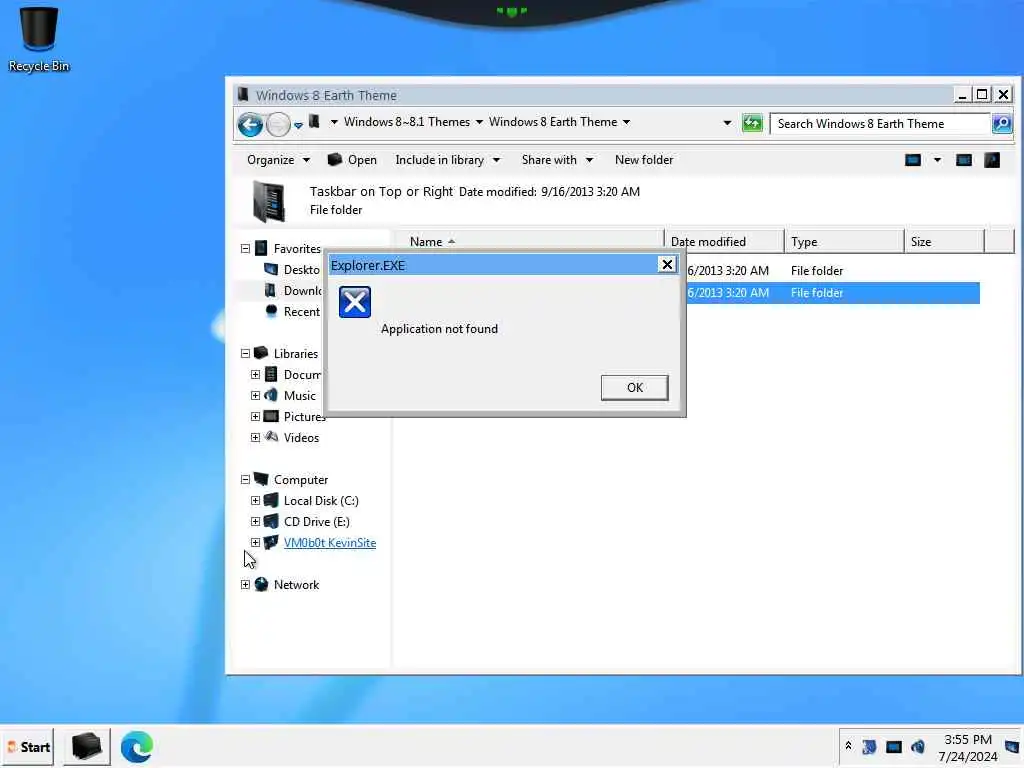Open the recent pages dropdown arrow

(x=298, y=125)
